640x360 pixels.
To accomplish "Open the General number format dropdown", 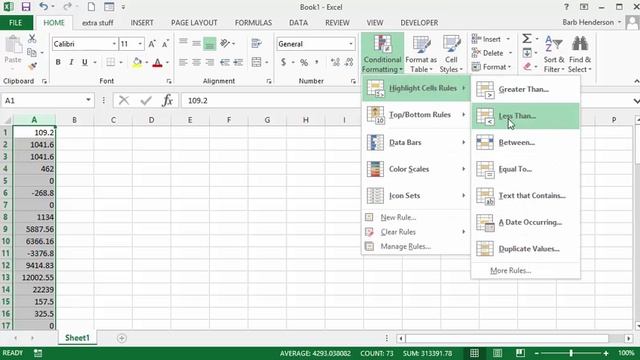I will (x=350, y=44).
